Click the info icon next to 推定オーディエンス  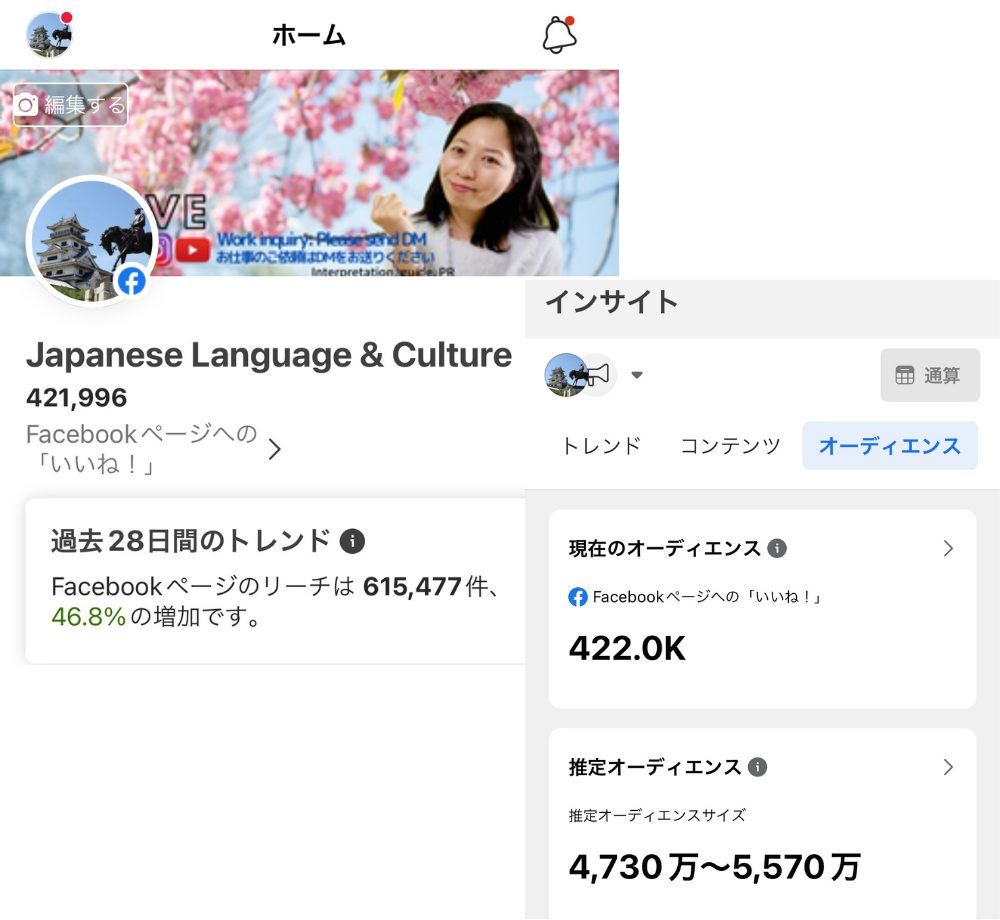tap(757, 767)
